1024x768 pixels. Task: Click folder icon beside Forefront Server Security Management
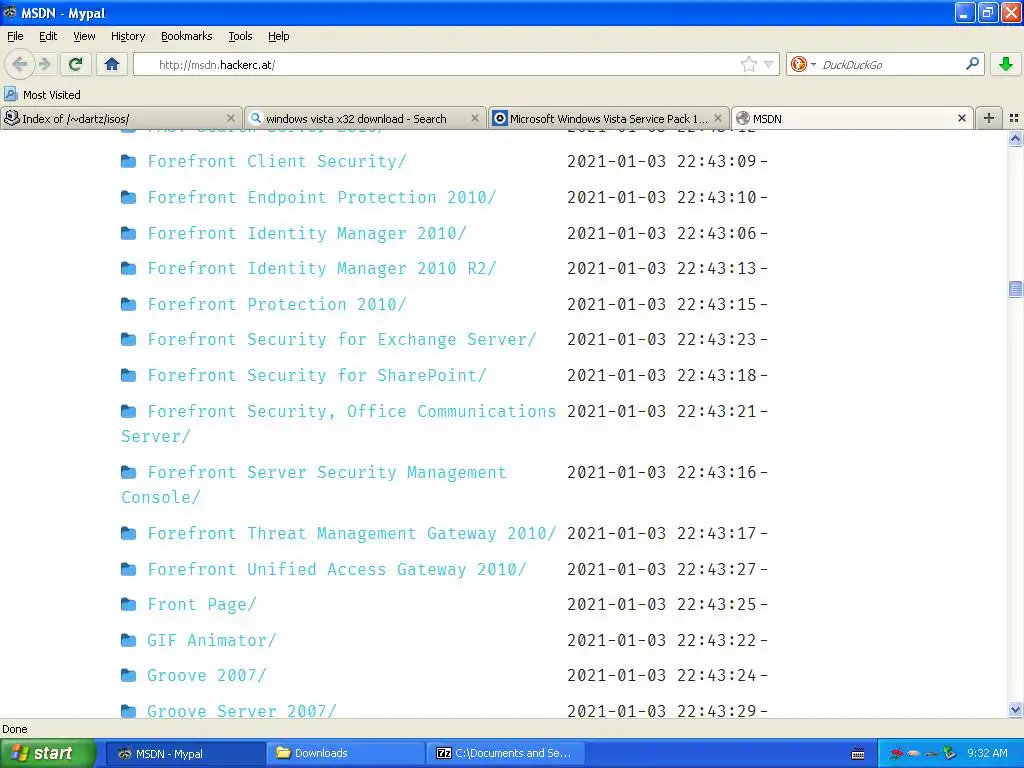coord(129,472)
